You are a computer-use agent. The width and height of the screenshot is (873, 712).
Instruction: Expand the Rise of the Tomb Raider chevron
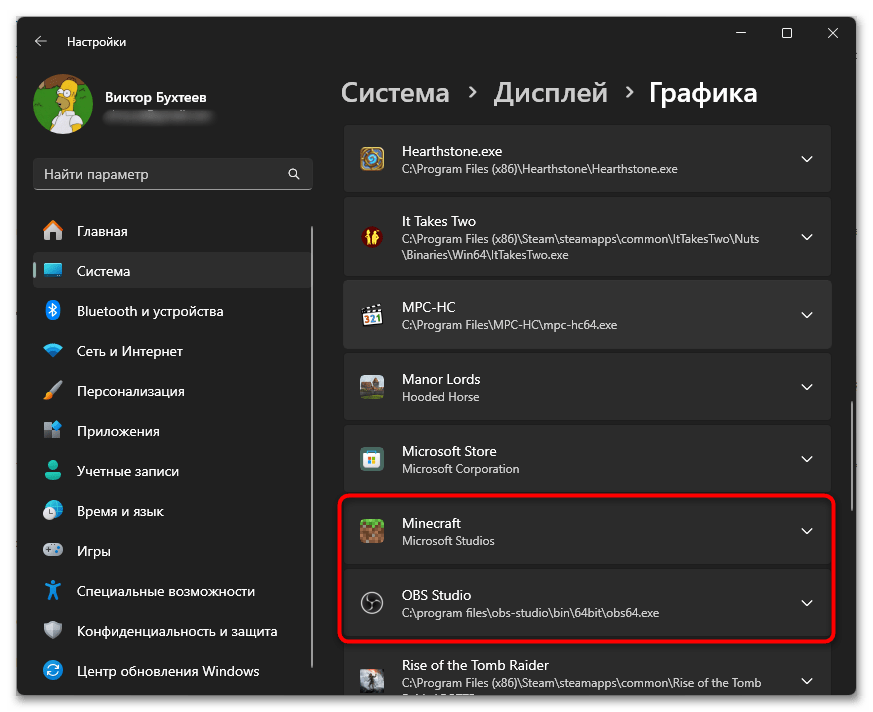pyautogui.click(x=807, y=681)
